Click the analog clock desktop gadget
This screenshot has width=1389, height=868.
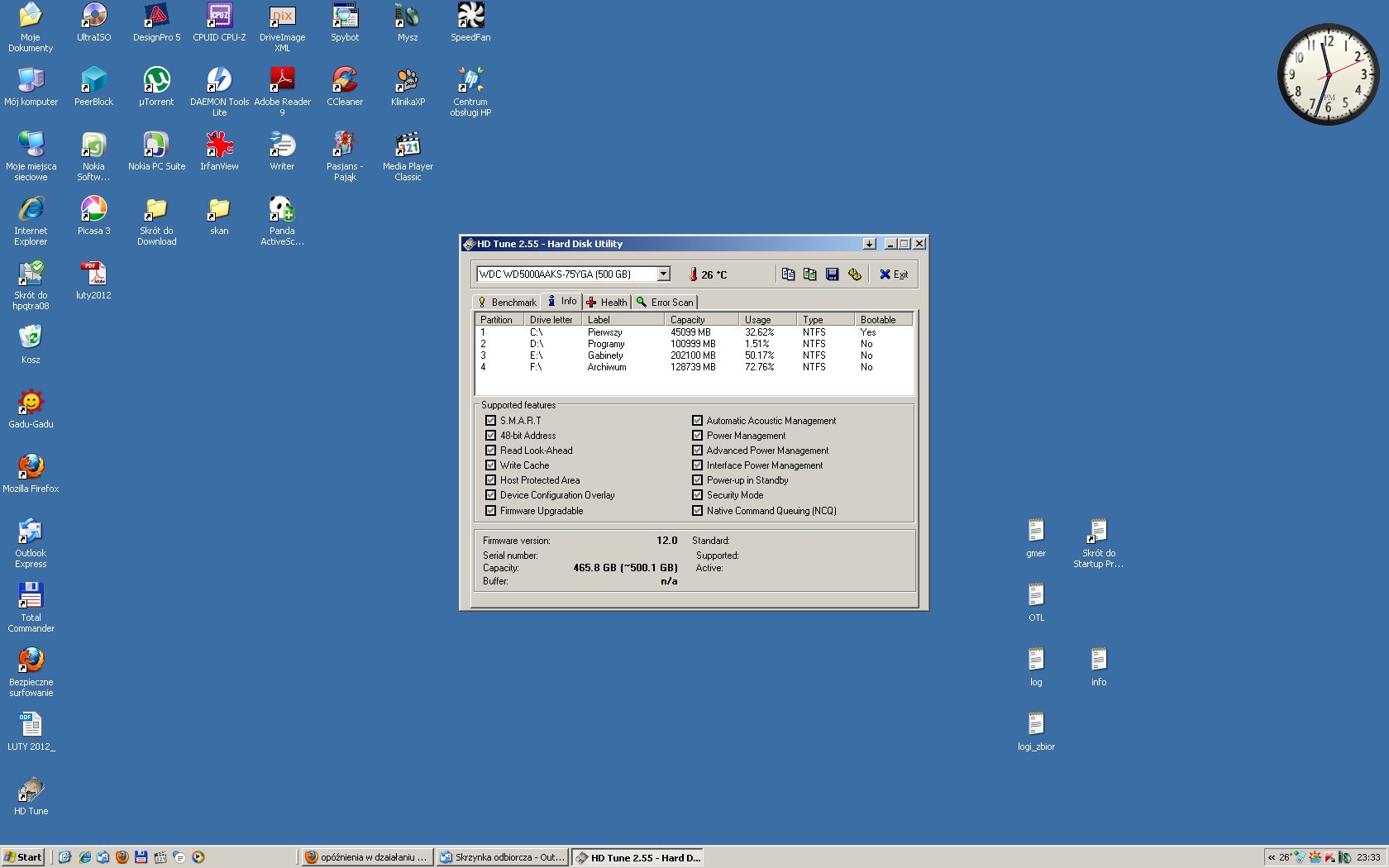coord(1329,74)
